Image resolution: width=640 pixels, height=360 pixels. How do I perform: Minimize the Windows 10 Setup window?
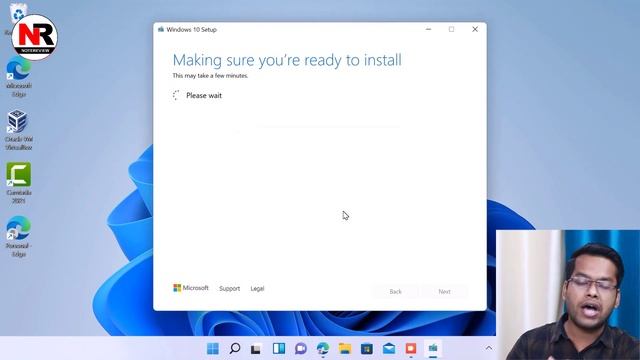click(x=429, y=29)
